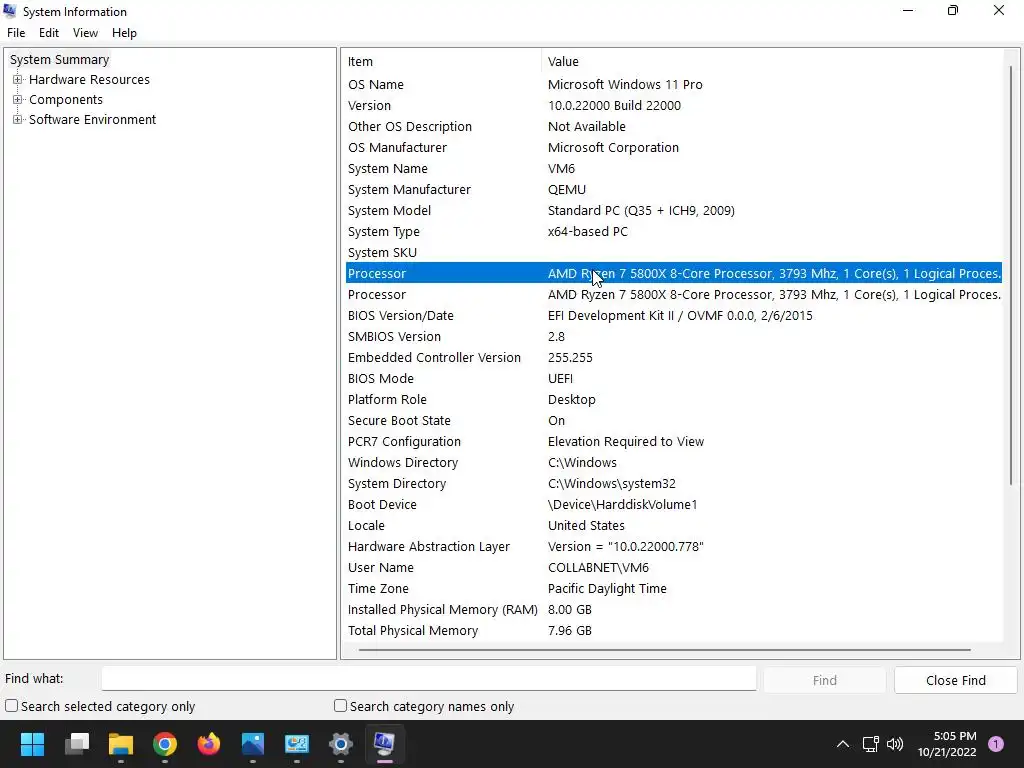Select the Version row
Viewport: 1024px width, 768px height.
(x=674, y=105)
